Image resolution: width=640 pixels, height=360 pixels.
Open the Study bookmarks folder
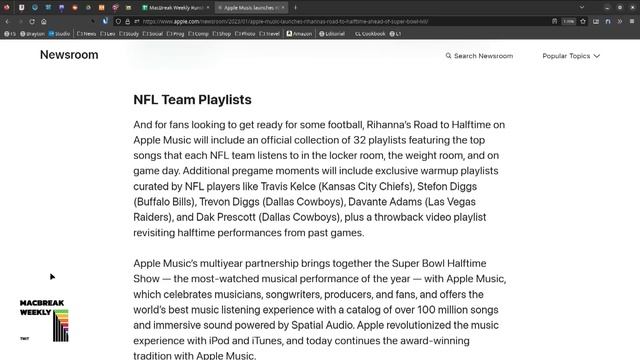129,34
